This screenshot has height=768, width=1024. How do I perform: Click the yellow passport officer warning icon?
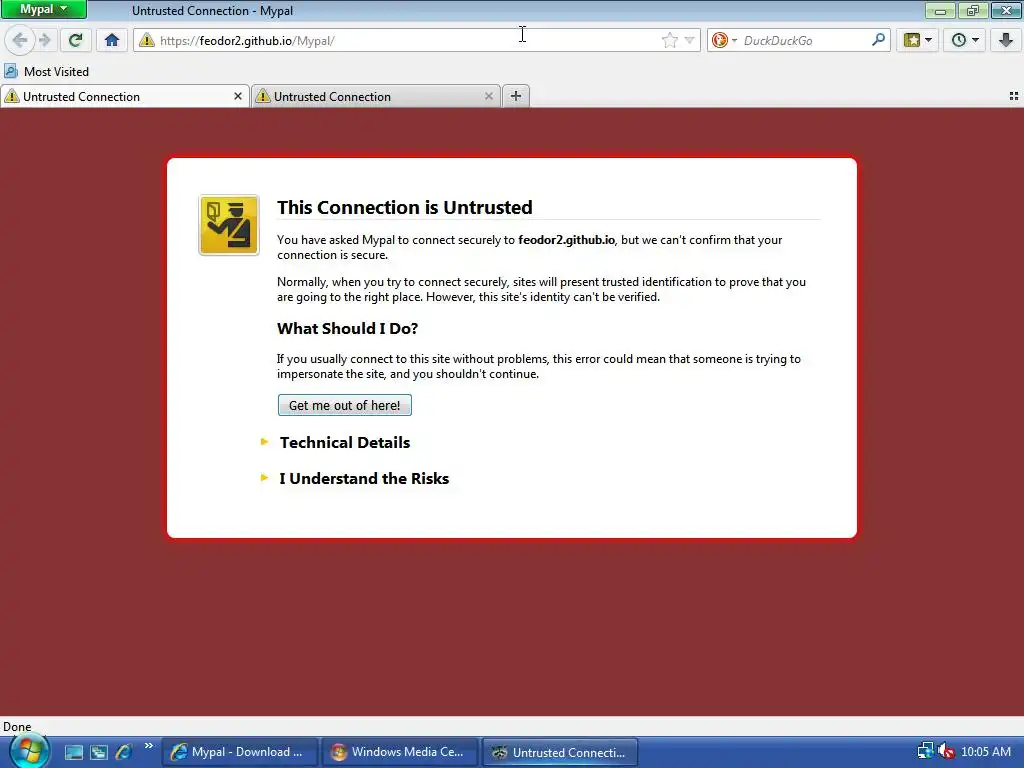click(x=229, y=225)
